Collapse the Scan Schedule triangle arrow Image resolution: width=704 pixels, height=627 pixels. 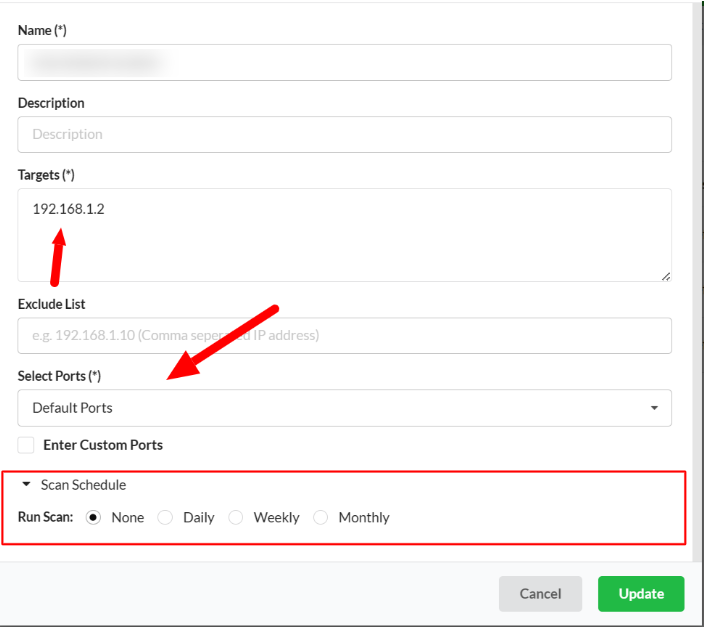click(27, 485)
